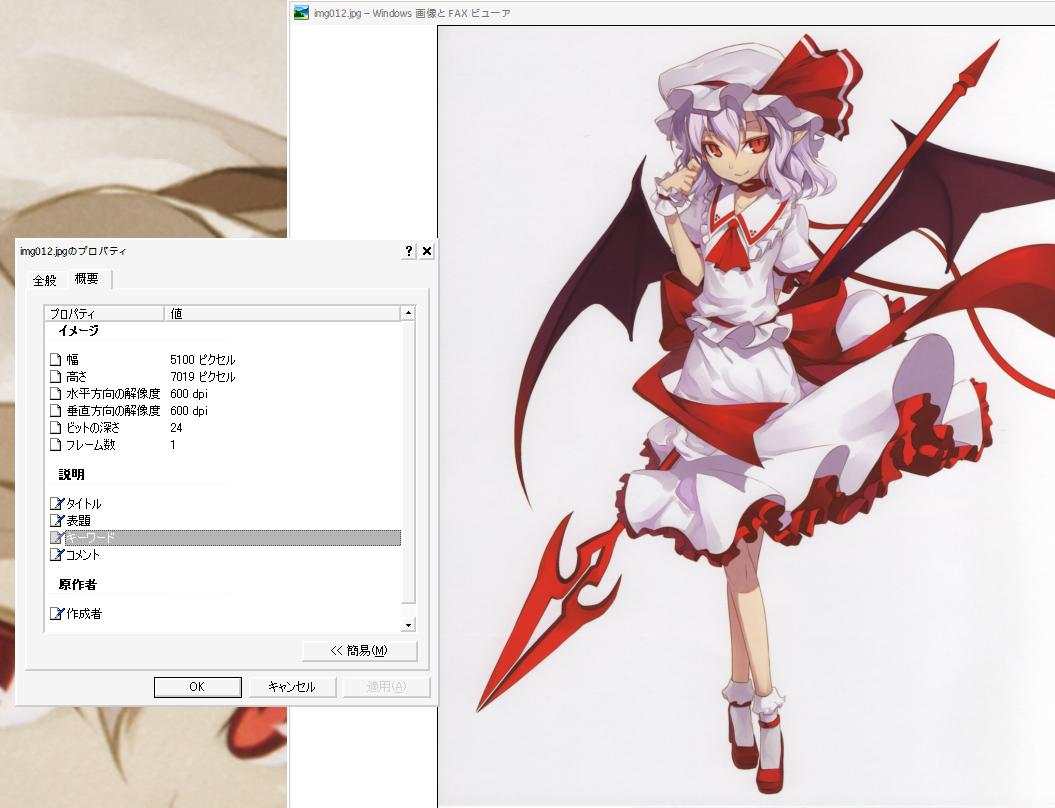Click the image viewer app icon in title bar

tap(301, 13)
